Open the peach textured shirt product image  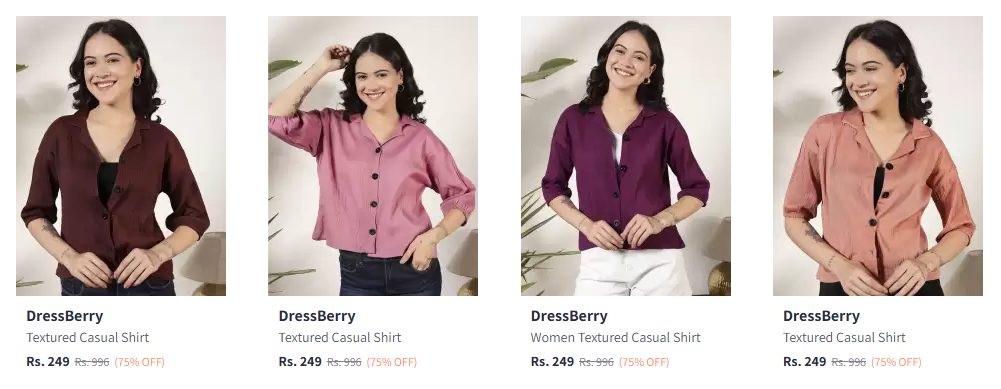click(878, 156)
